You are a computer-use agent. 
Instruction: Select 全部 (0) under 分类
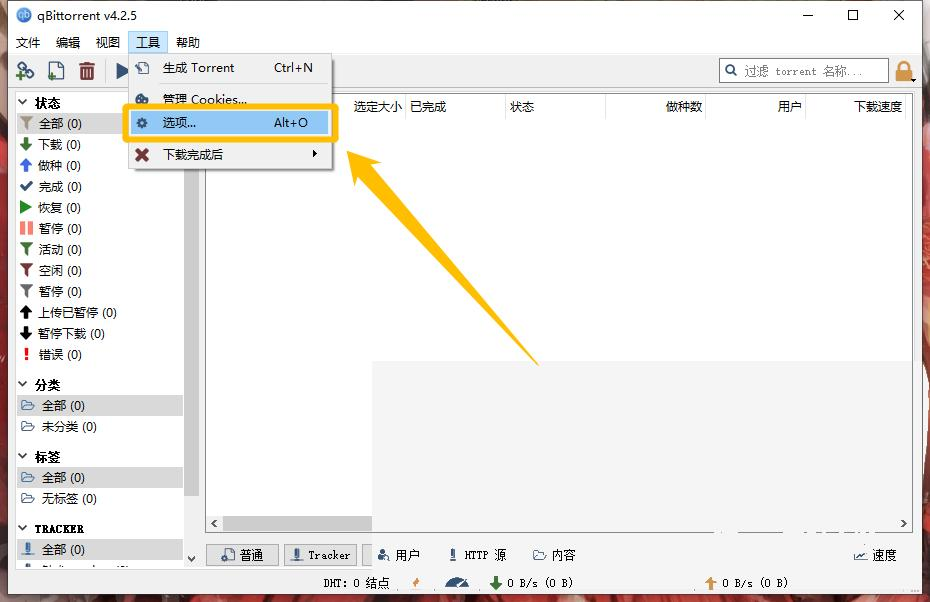pyautogui.click(x=100, y=406)
